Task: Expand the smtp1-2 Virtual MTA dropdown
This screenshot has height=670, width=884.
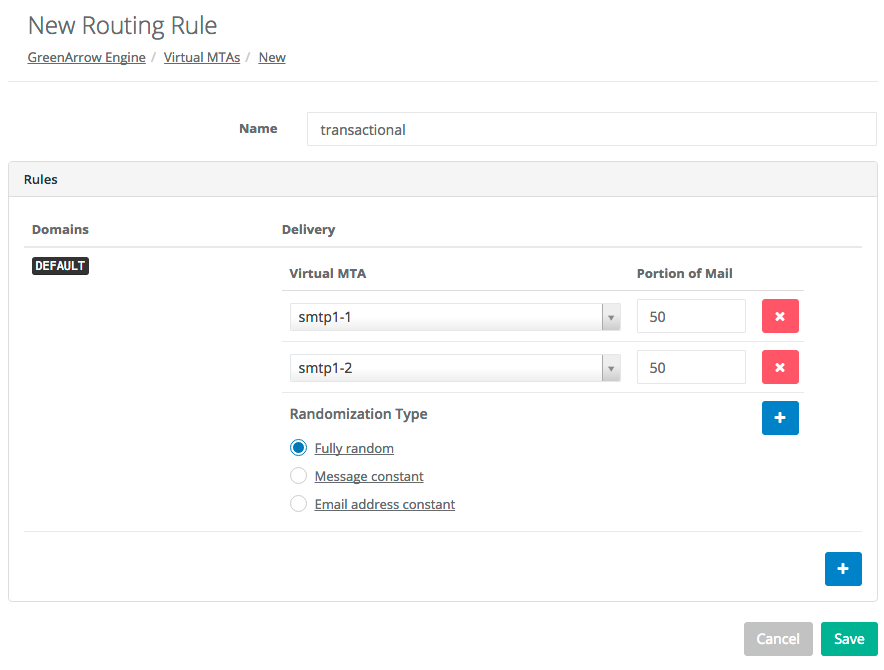Action: (447, 368)
